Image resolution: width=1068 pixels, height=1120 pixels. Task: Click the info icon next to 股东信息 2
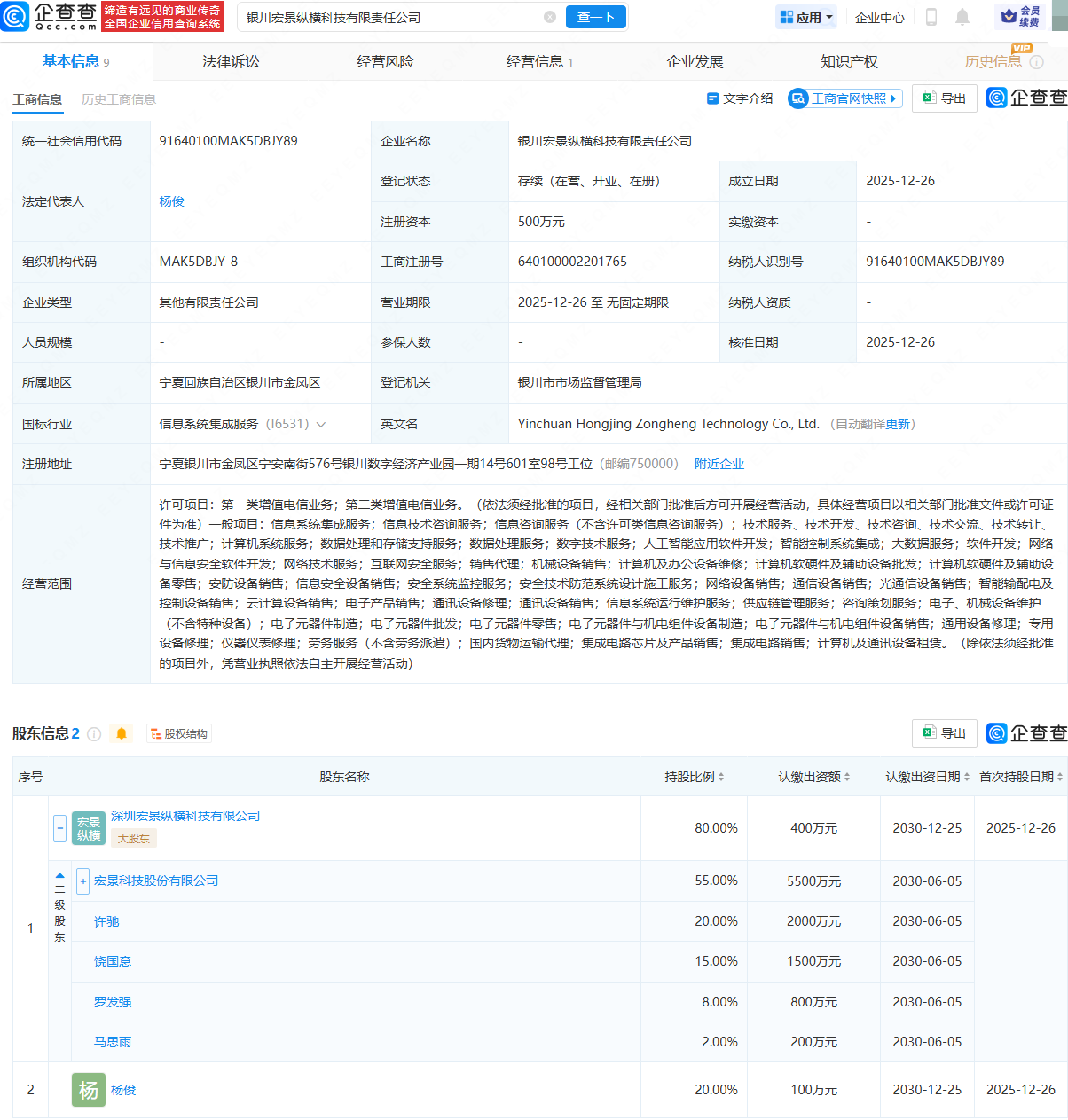(x=95, y=733)
